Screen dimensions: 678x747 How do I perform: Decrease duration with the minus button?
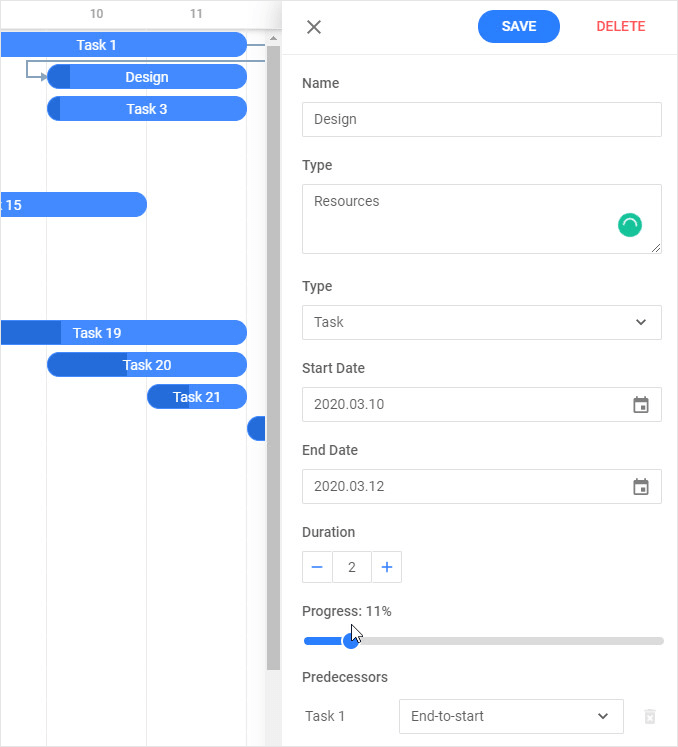tap(317, 567)
